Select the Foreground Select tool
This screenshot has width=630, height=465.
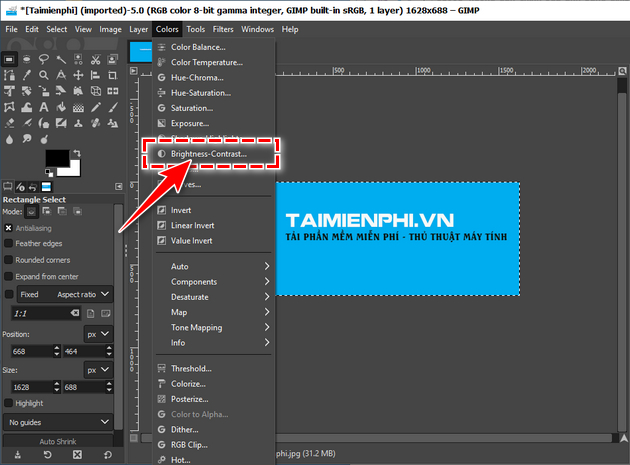point(112,60)
